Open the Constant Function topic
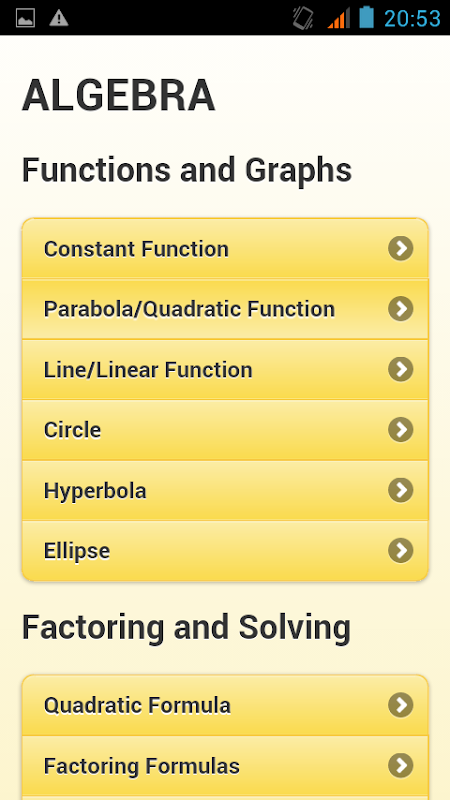This screenshot has height=800, width=450. [225, 248]
